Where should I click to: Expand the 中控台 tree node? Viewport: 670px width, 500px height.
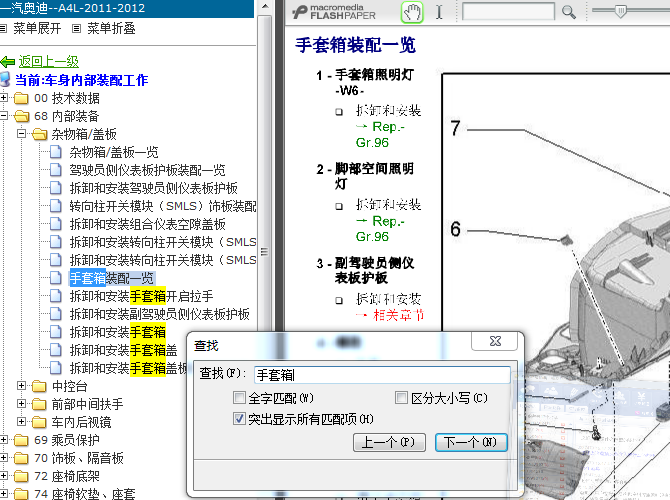[x=23, y=386]
